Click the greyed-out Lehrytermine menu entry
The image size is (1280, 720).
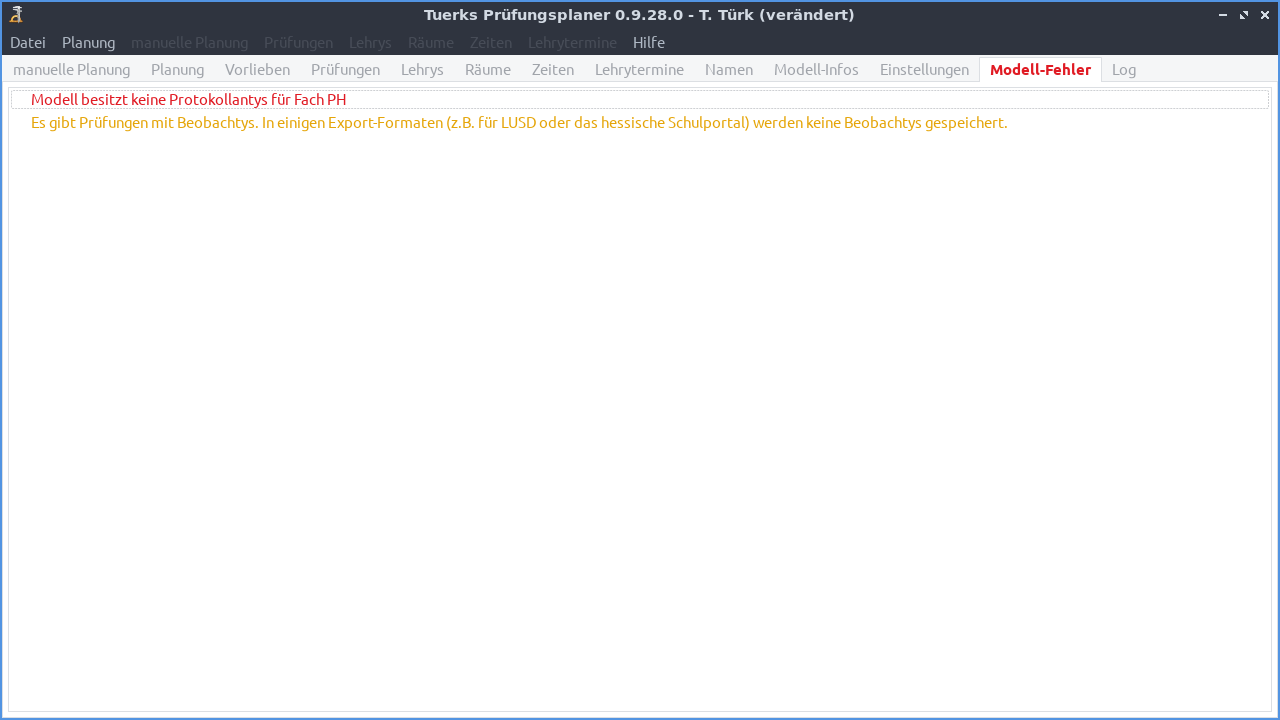pos(572,42)
